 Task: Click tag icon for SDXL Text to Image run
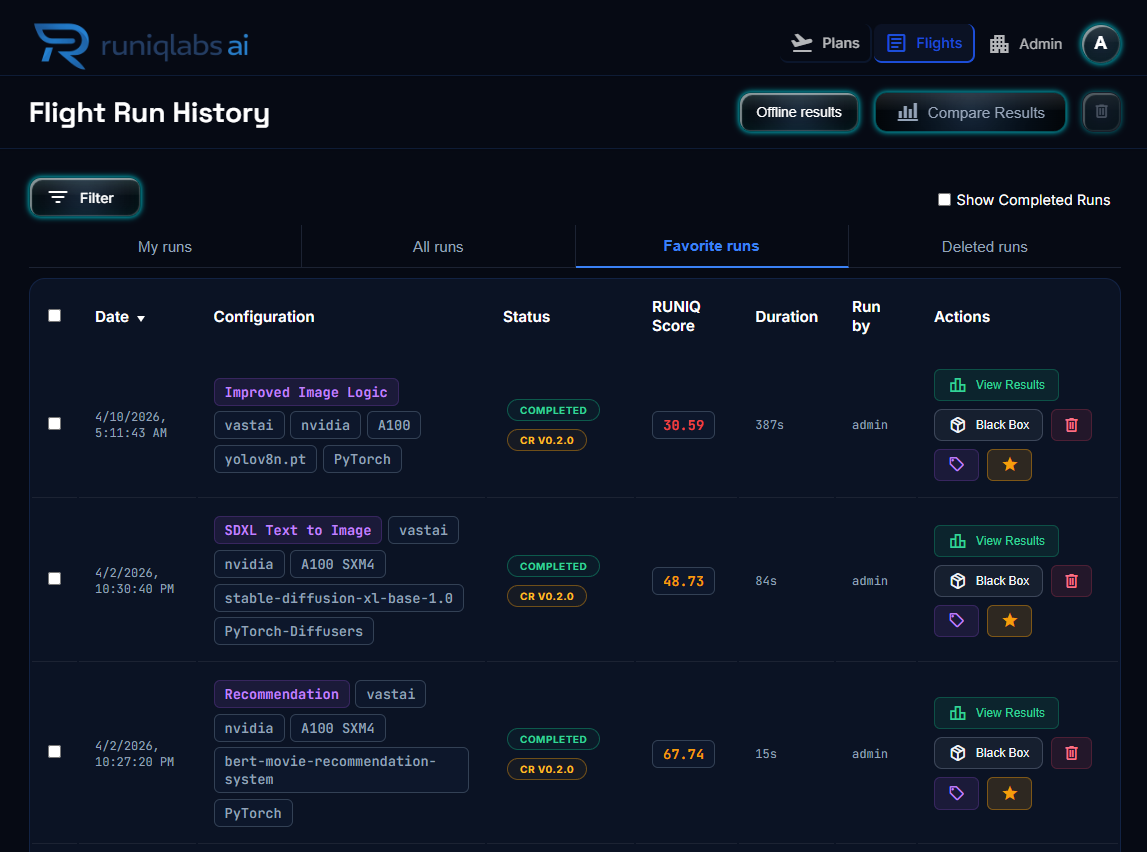click(x=956, y=621)
